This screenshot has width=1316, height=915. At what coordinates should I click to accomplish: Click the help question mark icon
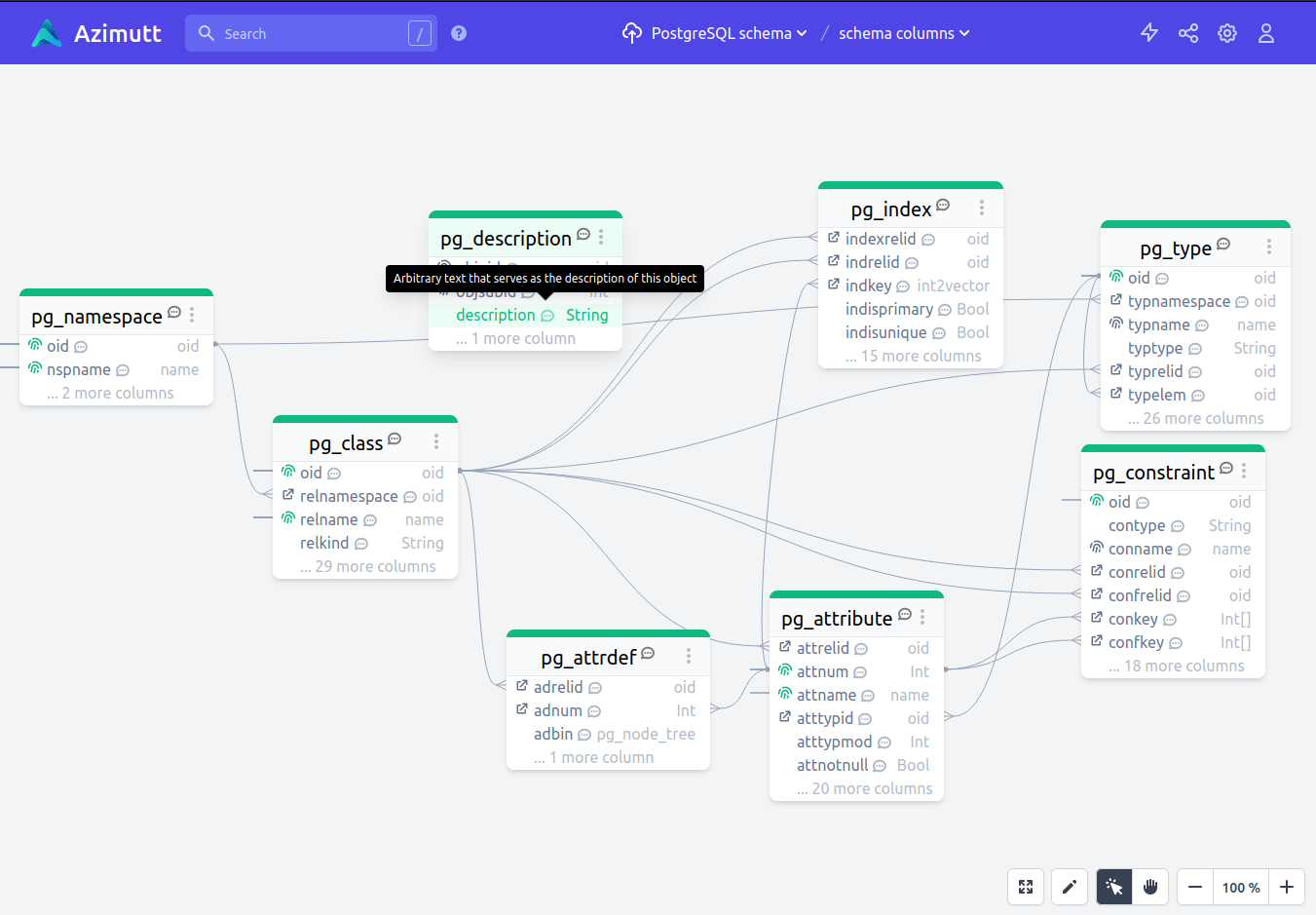[x=458, y=32]
